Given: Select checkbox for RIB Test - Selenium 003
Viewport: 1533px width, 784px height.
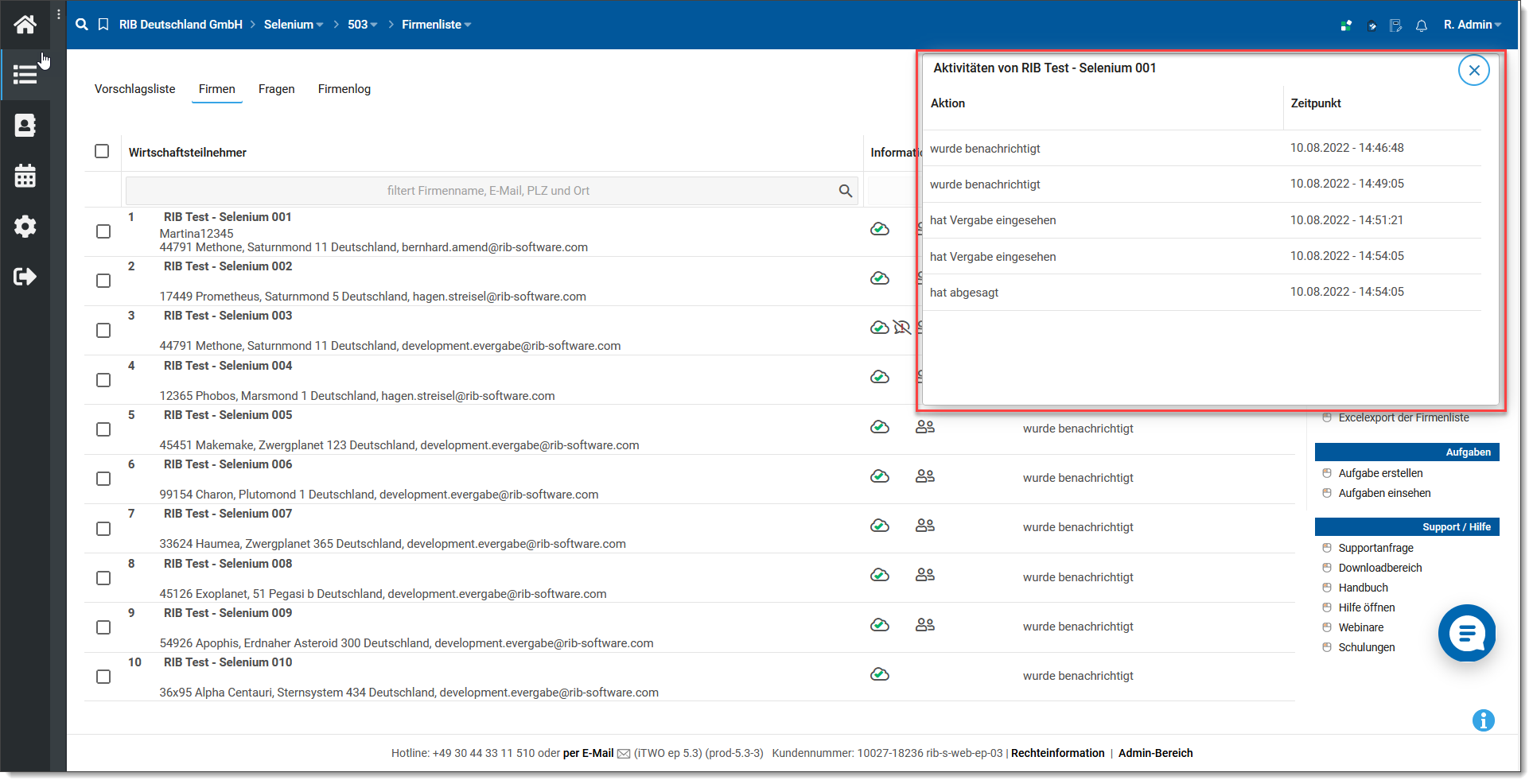Looking at the screenshot, I should point(103,330).
